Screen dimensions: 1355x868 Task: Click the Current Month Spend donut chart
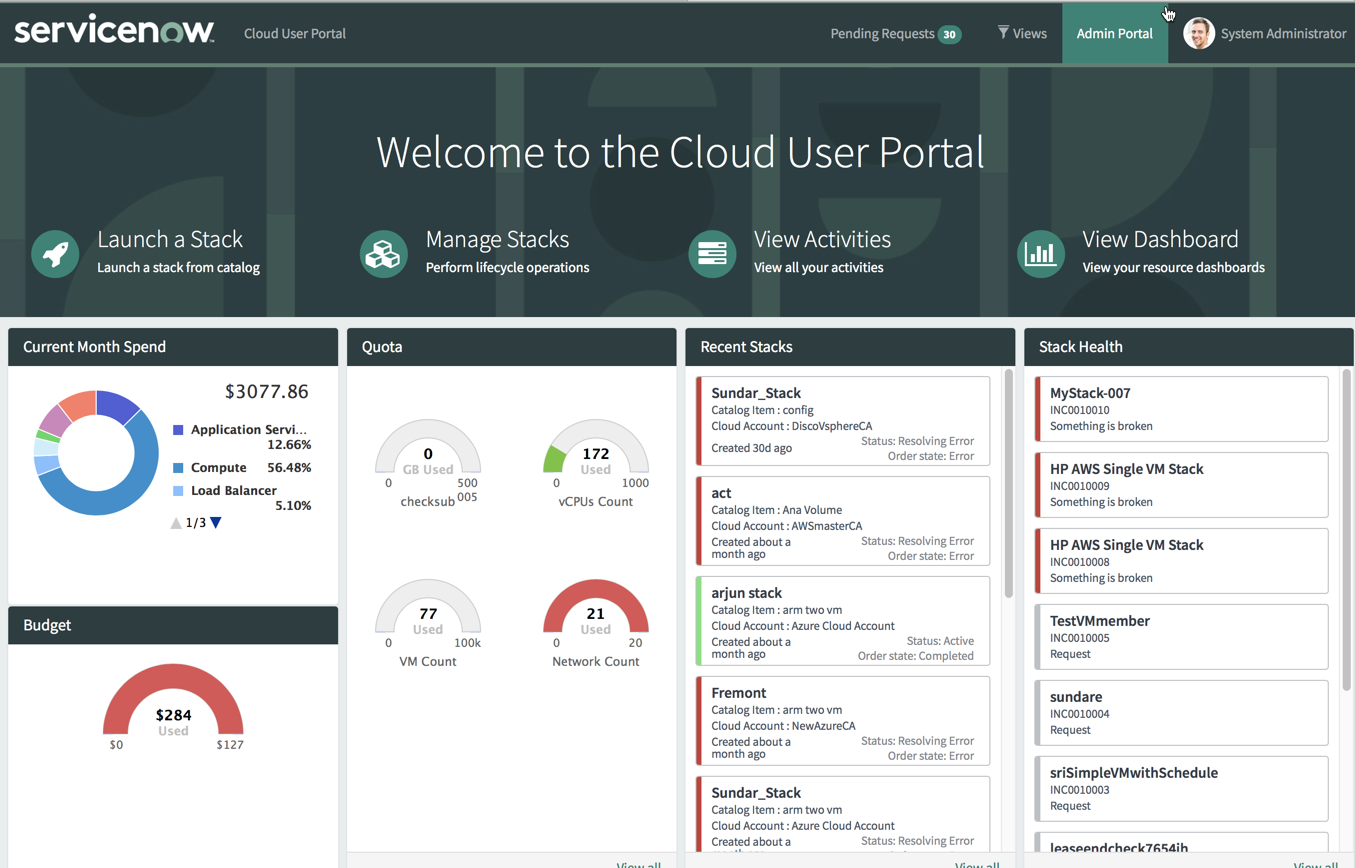[x=96, y=453]
